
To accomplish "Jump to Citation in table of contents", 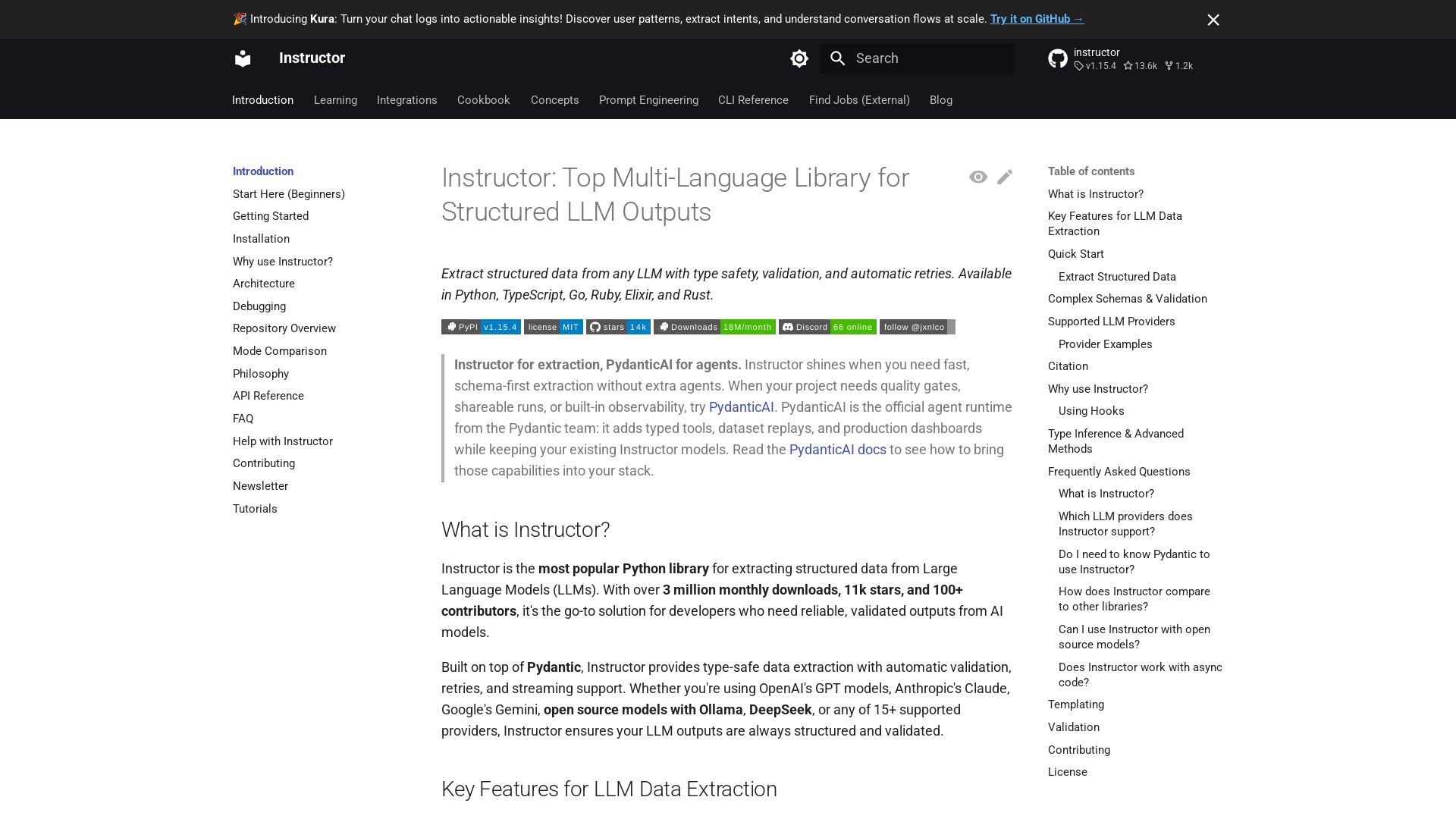I will pyautogui.click(x=1068, y=366).
